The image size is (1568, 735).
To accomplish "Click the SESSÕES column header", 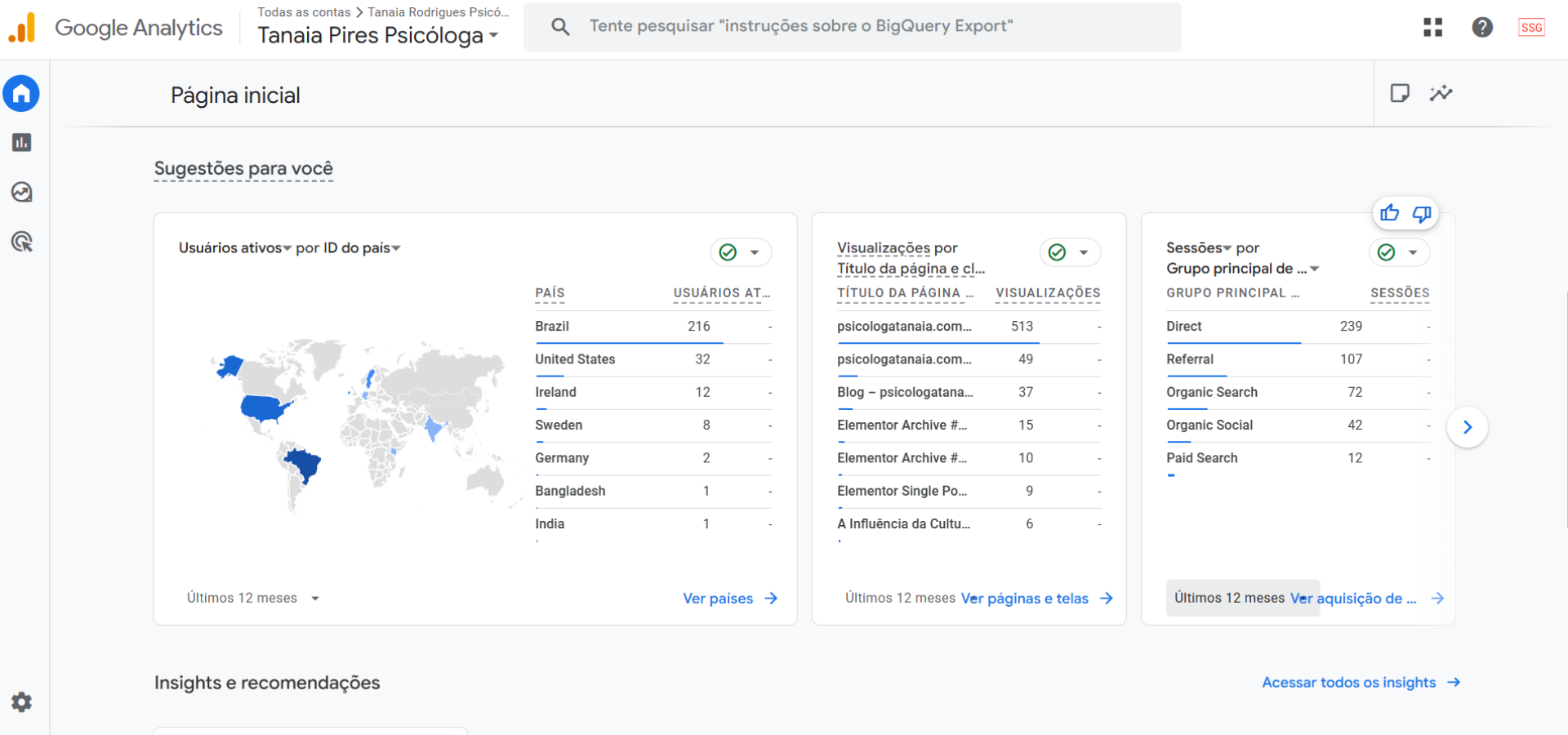I will tap(1400, 293).
